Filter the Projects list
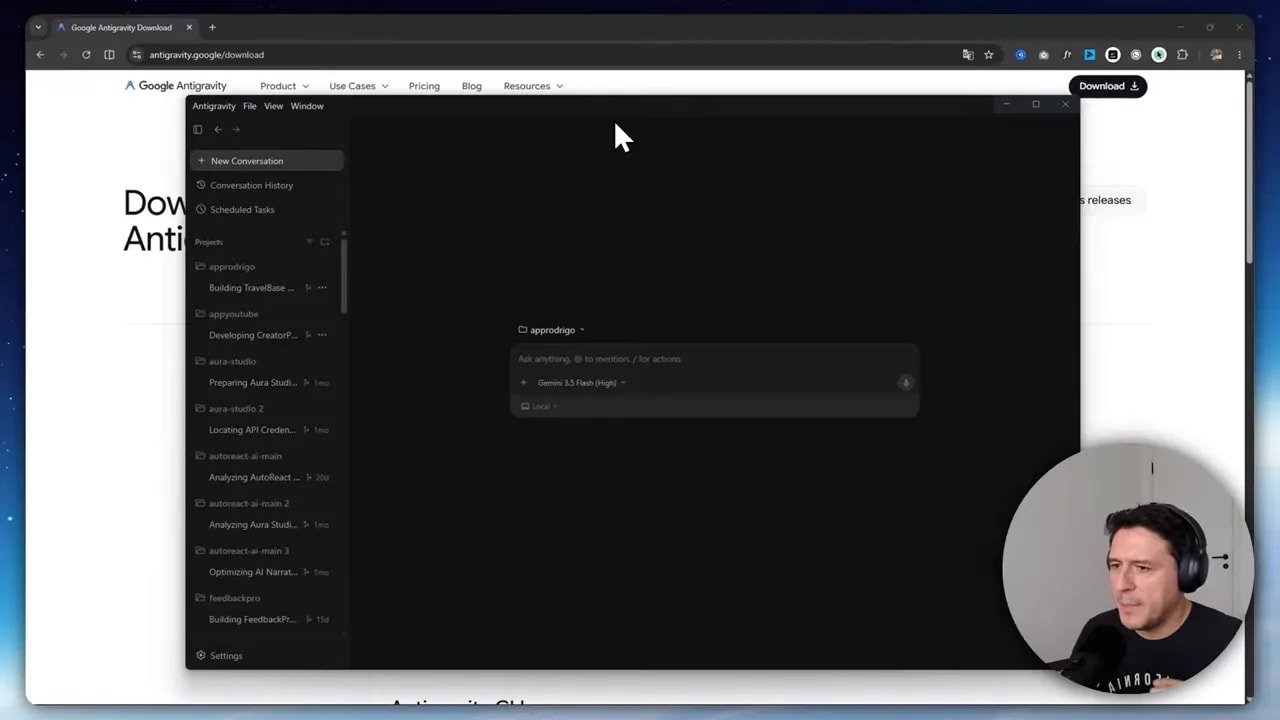 (x=309, y=242)
